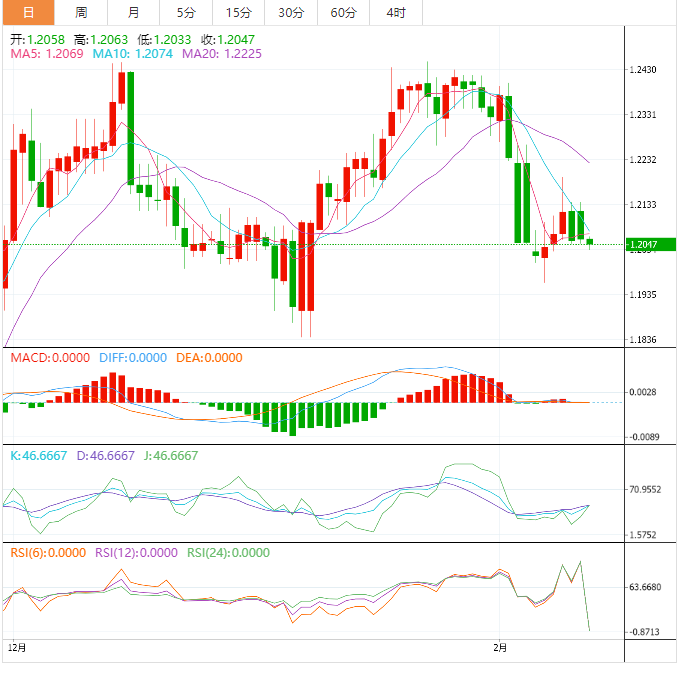Click the K value in KDJ panel
Viewport: 682px width, 675px height.
click(x=38, y=455)
